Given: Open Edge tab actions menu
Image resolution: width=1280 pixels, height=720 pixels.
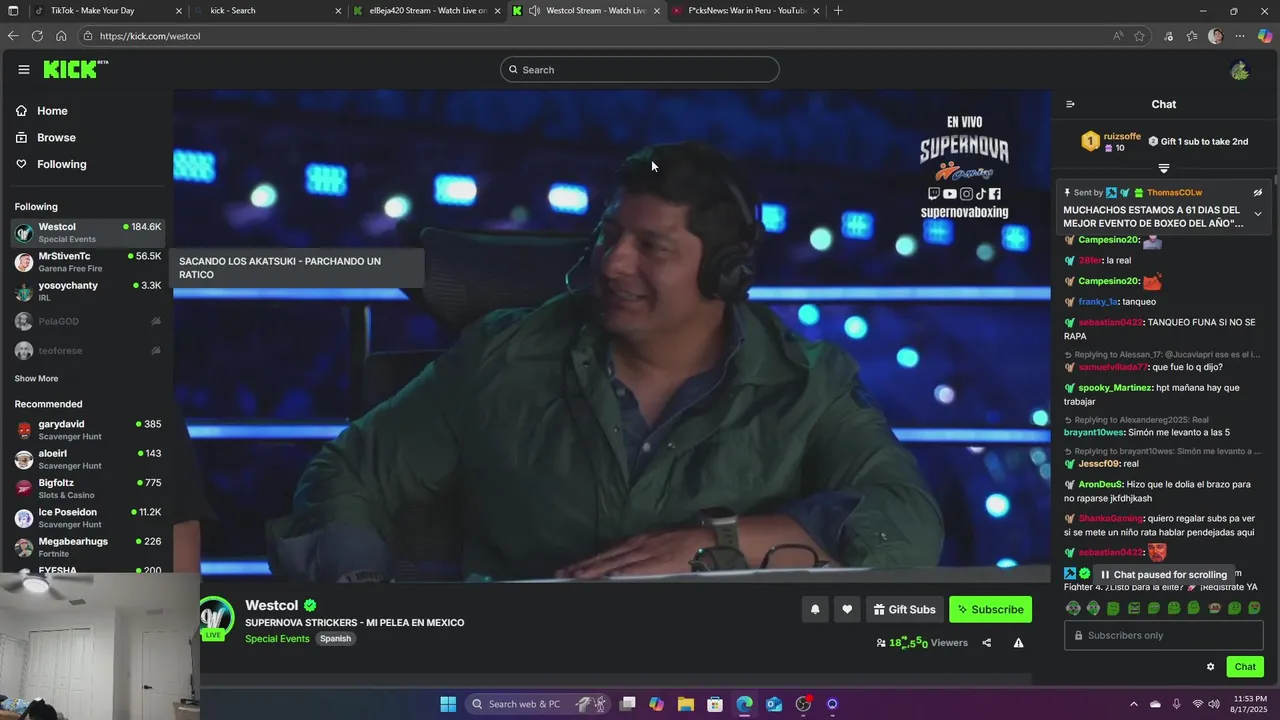Looking at the screenshot, I should 13,11.
